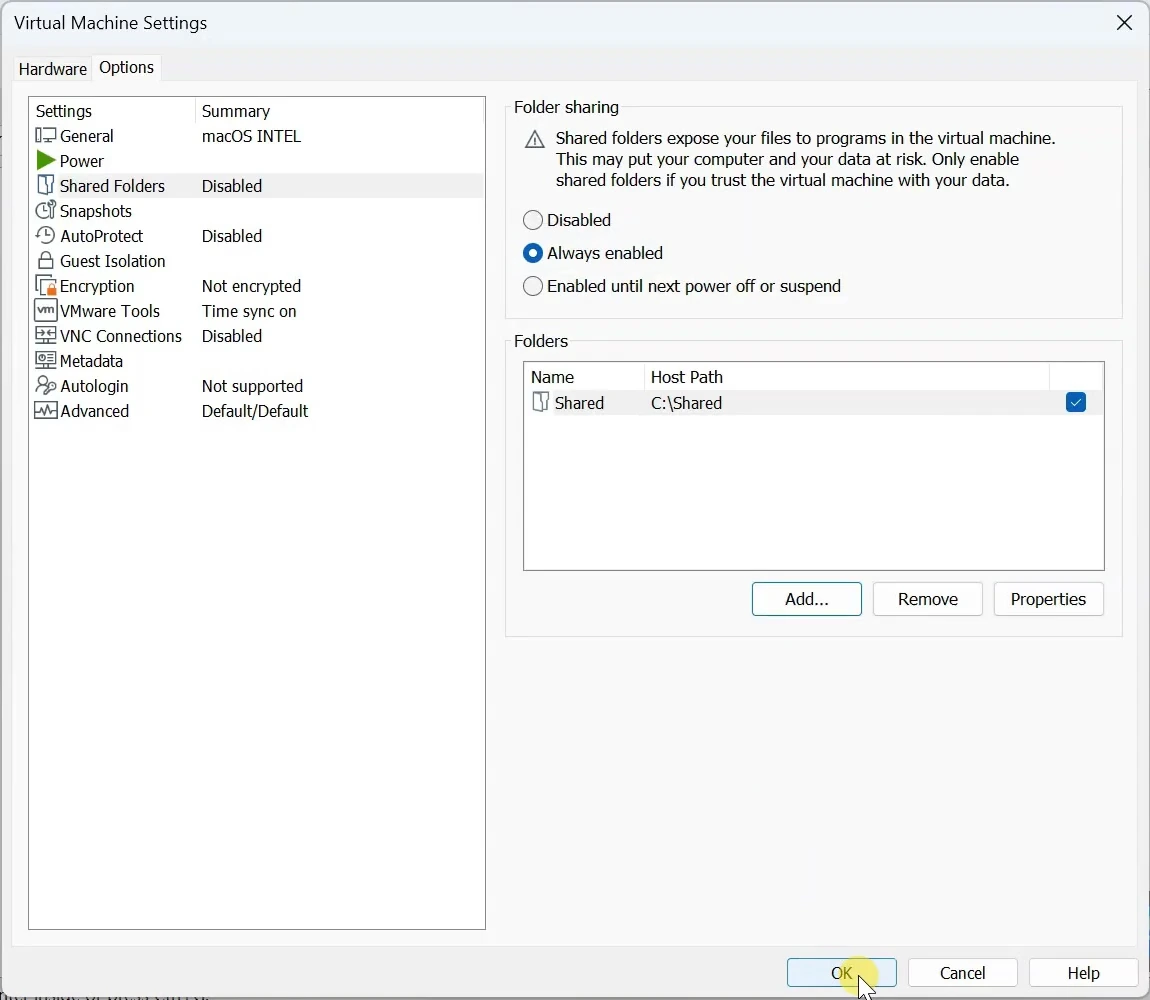Select Encryption label in the list

point(97,285)
